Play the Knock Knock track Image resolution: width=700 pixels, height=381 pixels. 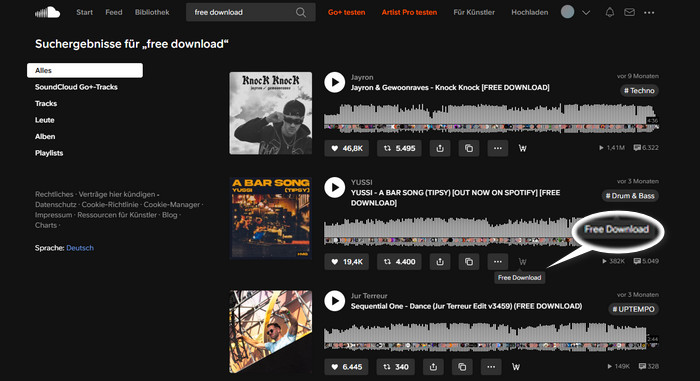334,82
